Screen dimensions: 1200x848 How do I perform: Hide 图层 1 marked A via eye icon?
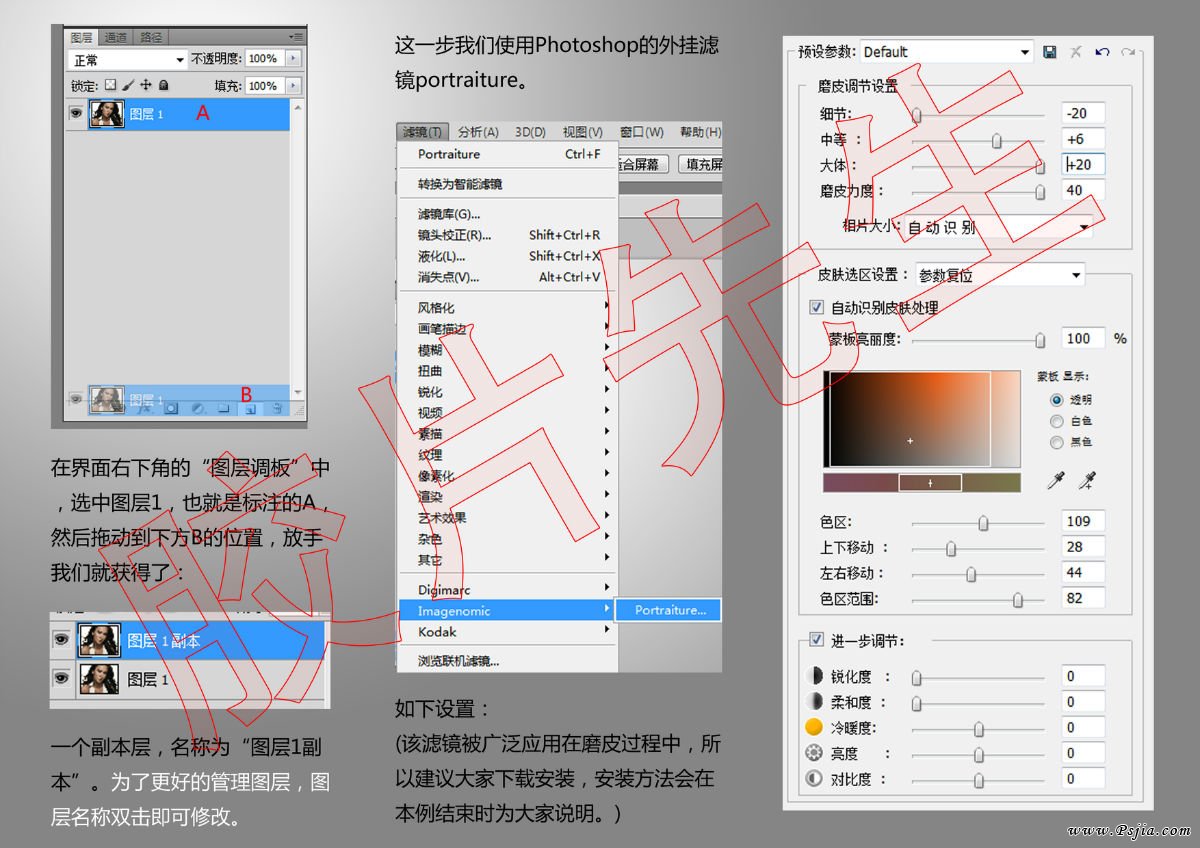tap(75, 115)
